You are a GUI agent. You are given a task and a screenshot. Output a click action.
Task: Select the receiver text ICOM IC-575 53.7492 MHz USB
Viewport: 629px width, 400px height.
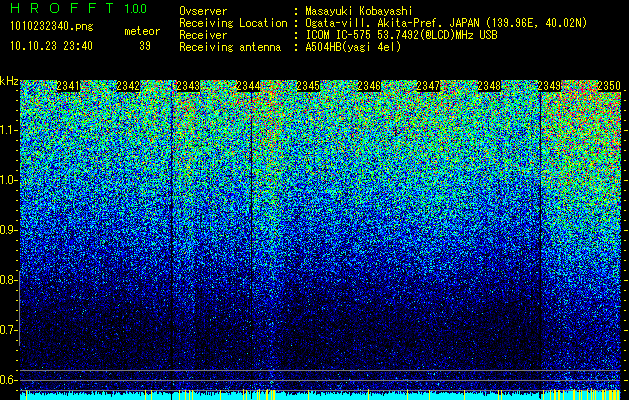click(x=401, y=35)
